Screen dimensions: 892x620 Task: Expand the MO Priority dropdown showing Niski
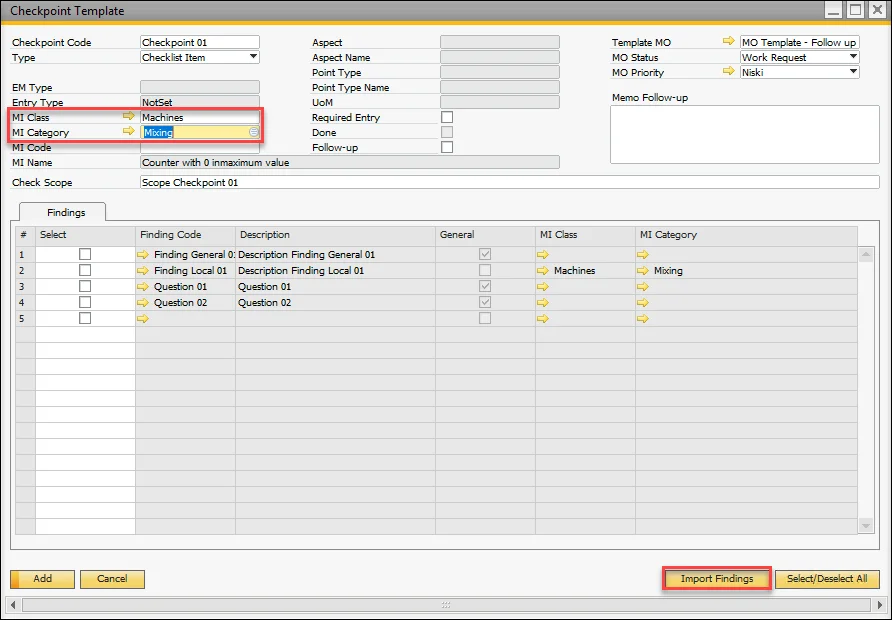click(x=853, y=72)
